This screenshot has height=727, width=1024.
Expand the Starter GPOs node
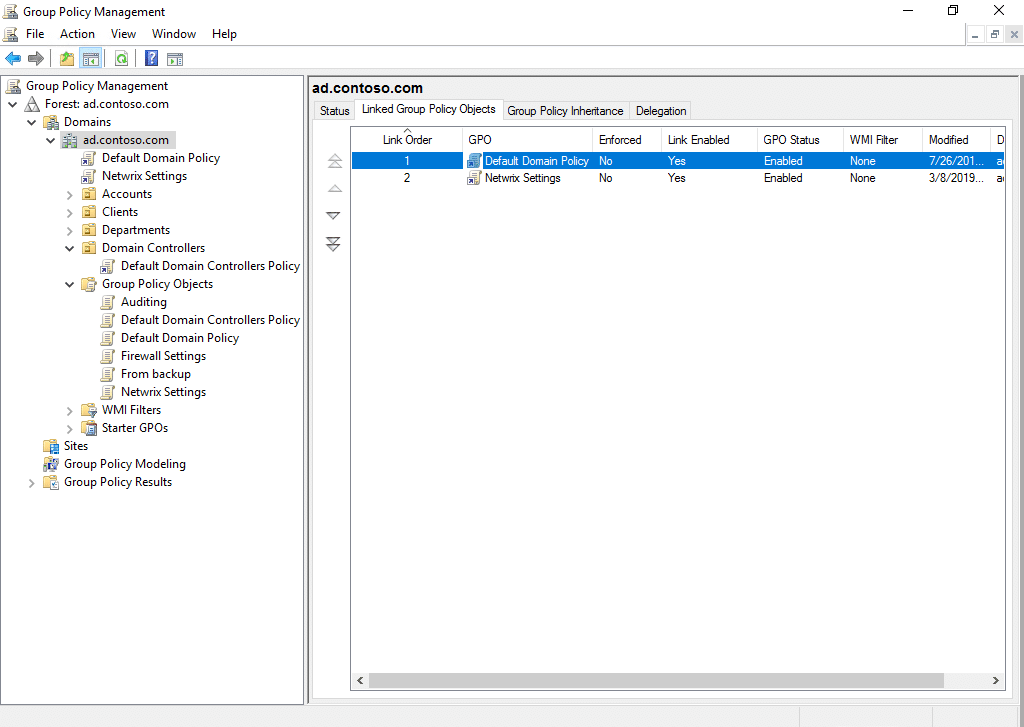70,428
